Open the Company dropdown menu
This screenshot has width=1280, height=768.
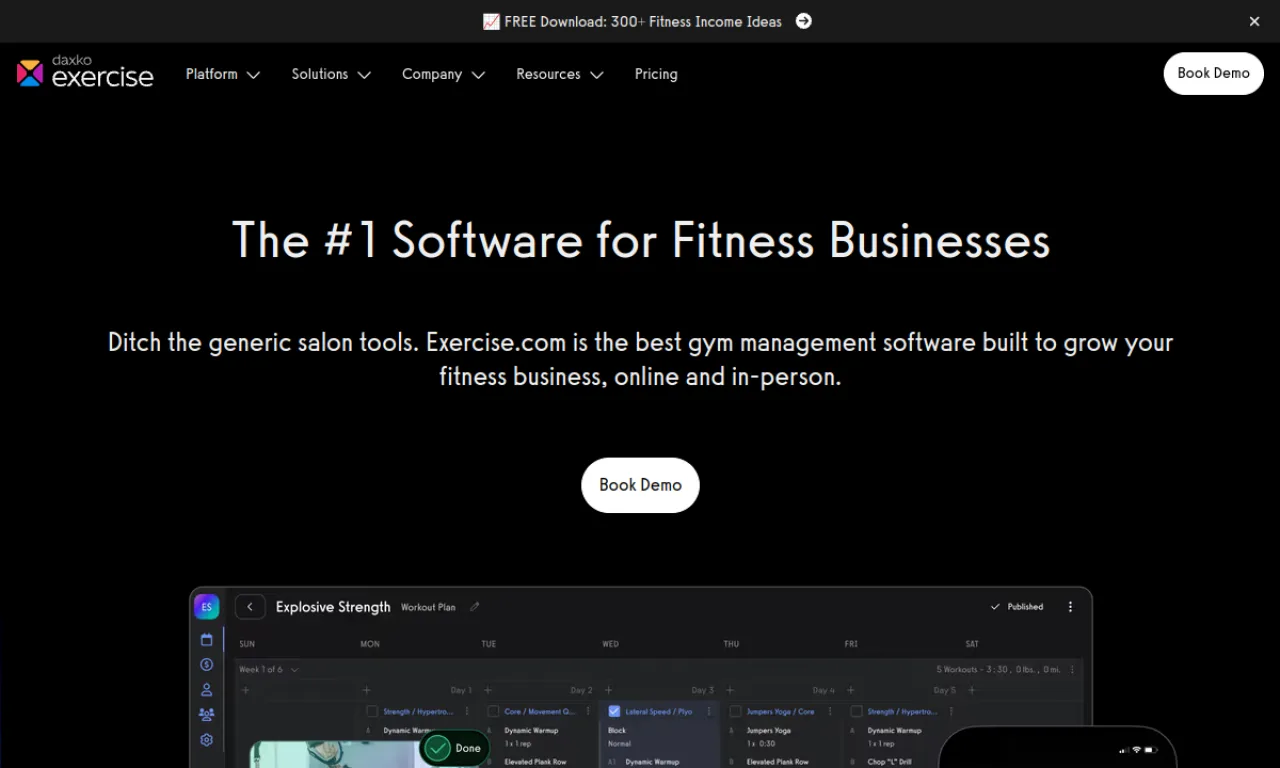click(x=443, y=74)
